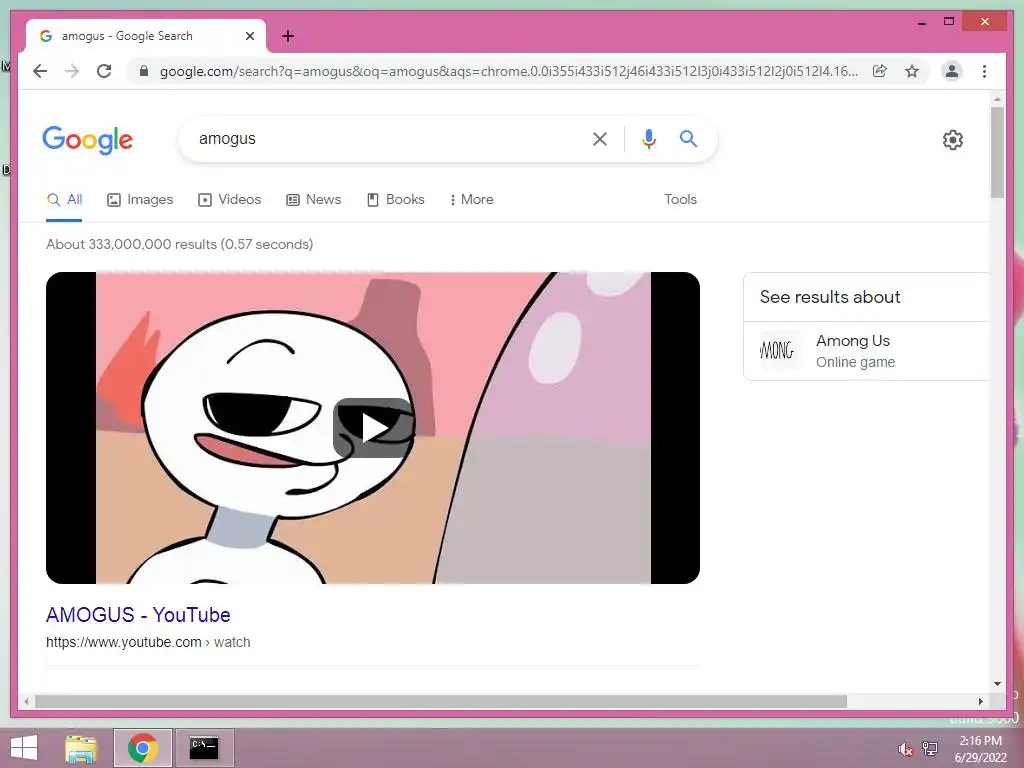The height and width of the screenshot is (768, 1024).
Task: Open File Explorer from the taskbar
Action: pyautogui.click(x=81, y=748)
